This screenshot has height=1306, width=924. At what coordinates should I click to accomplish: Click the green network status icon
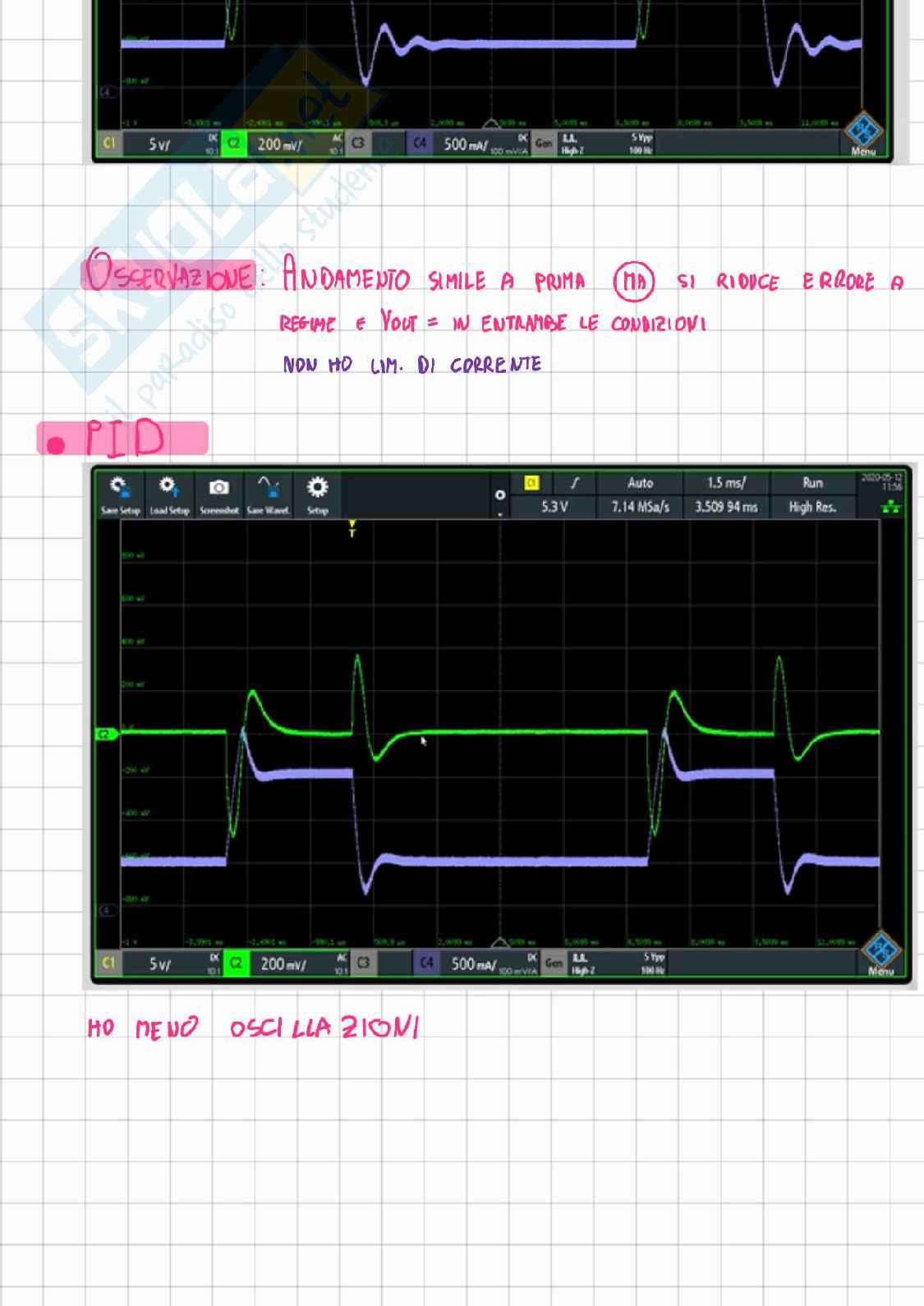click(x=890, y=508)
